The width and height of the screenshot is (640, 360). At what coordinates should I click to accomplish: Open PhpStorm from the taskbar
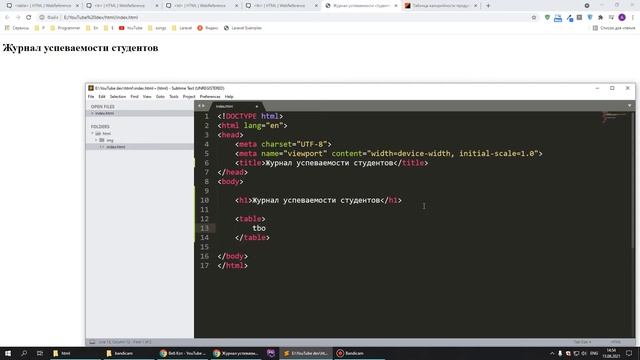(271, 353)
